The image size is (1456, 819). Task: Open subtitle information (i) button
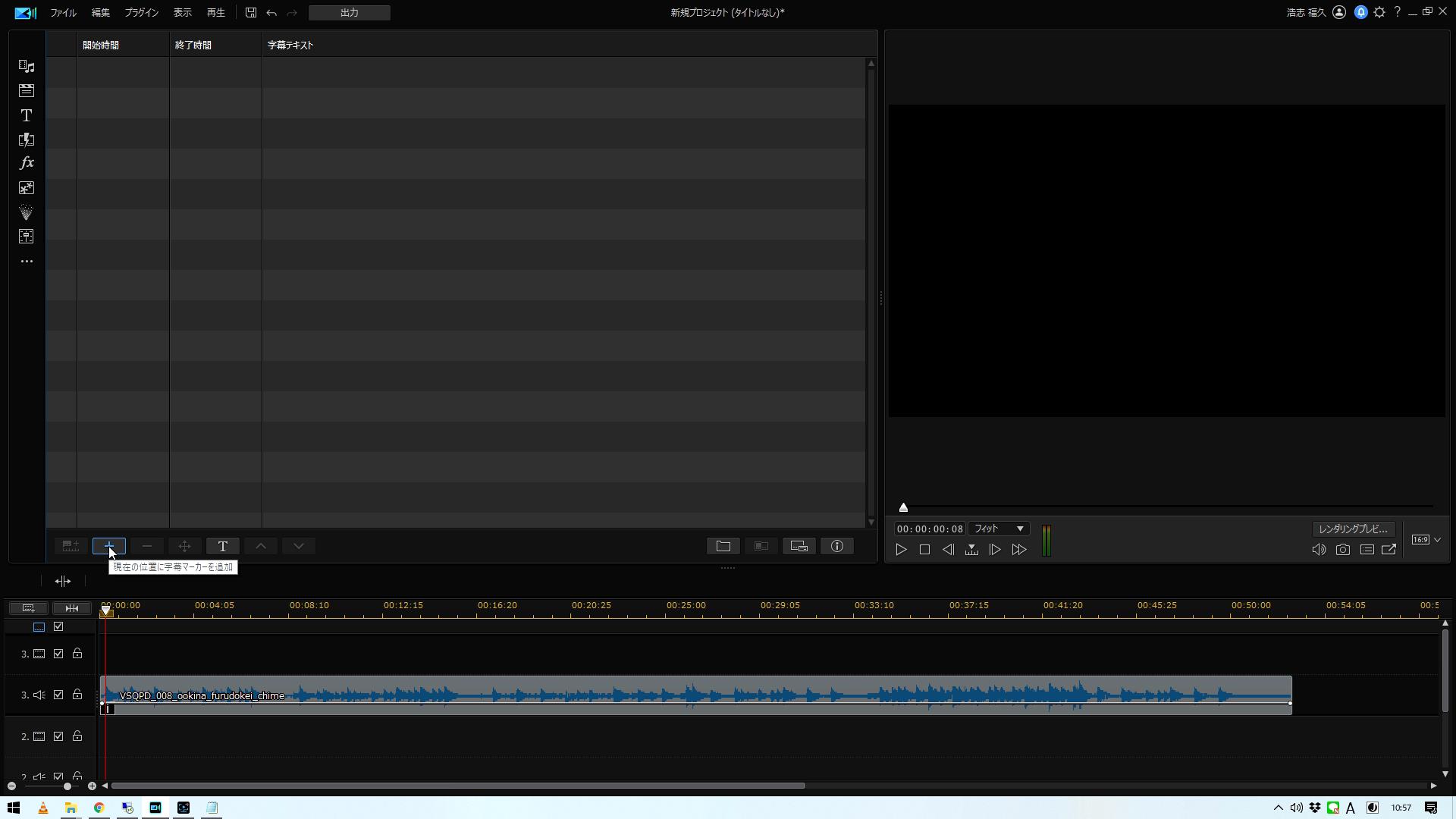tap(837, 546)
